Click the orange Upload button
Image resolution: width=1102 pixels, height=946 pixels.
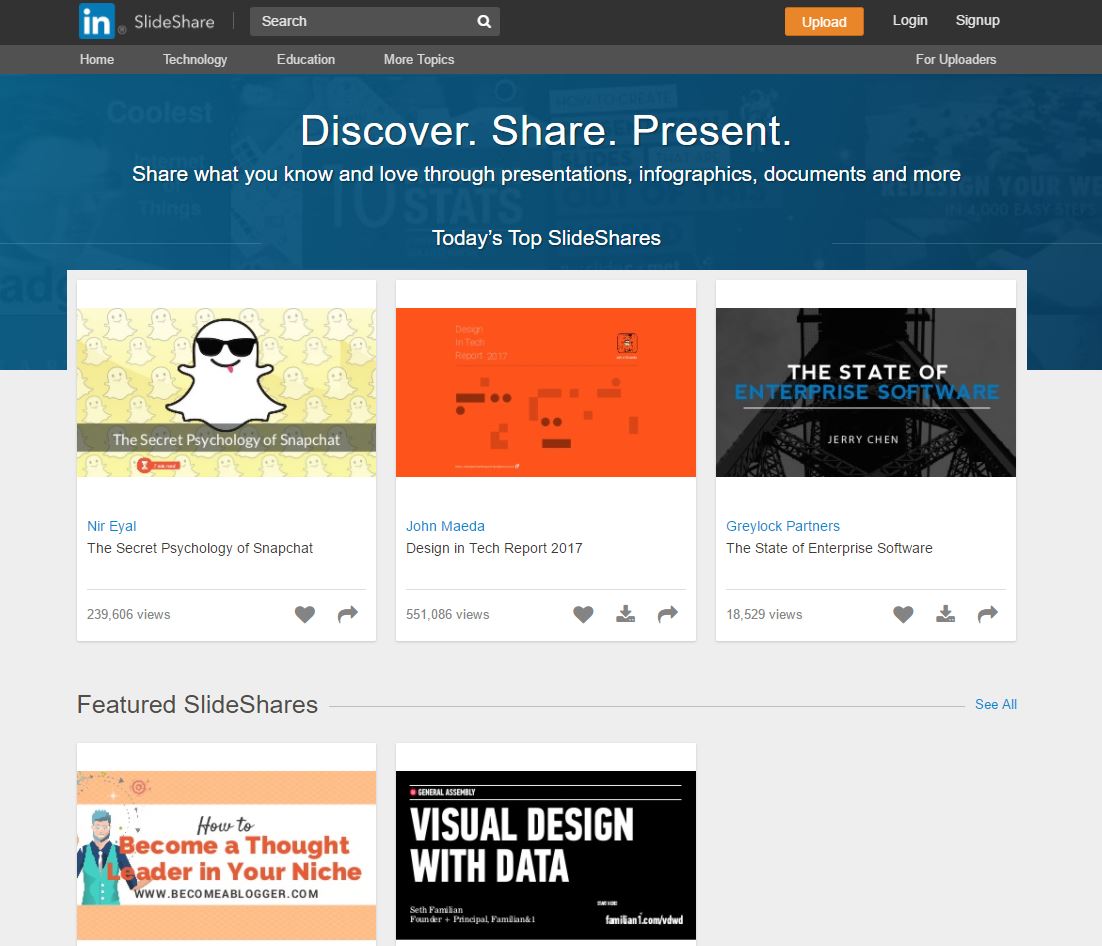point(824,22)
